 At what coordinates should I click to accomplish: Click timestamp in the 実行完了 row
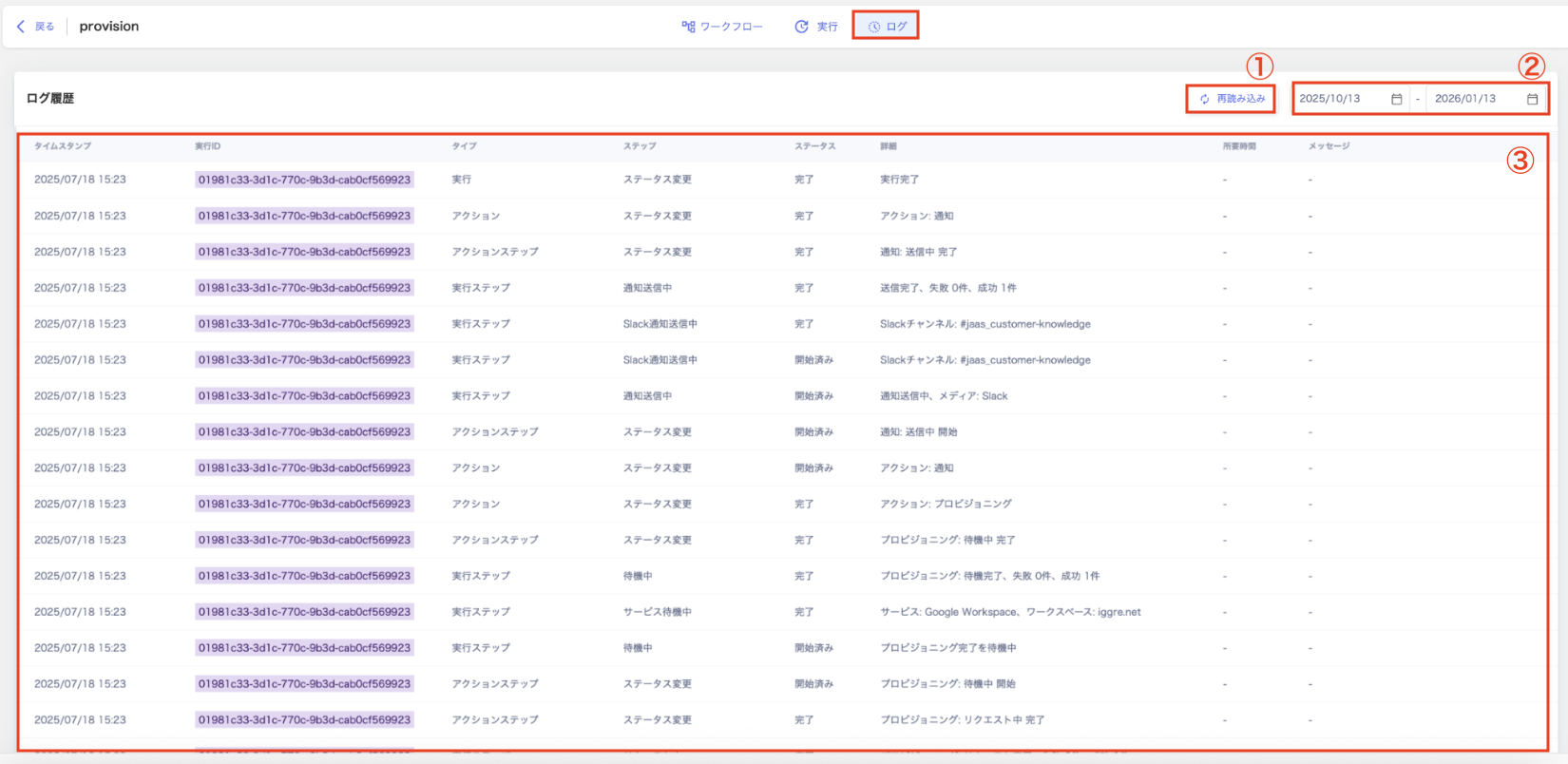tap(80, 180)
